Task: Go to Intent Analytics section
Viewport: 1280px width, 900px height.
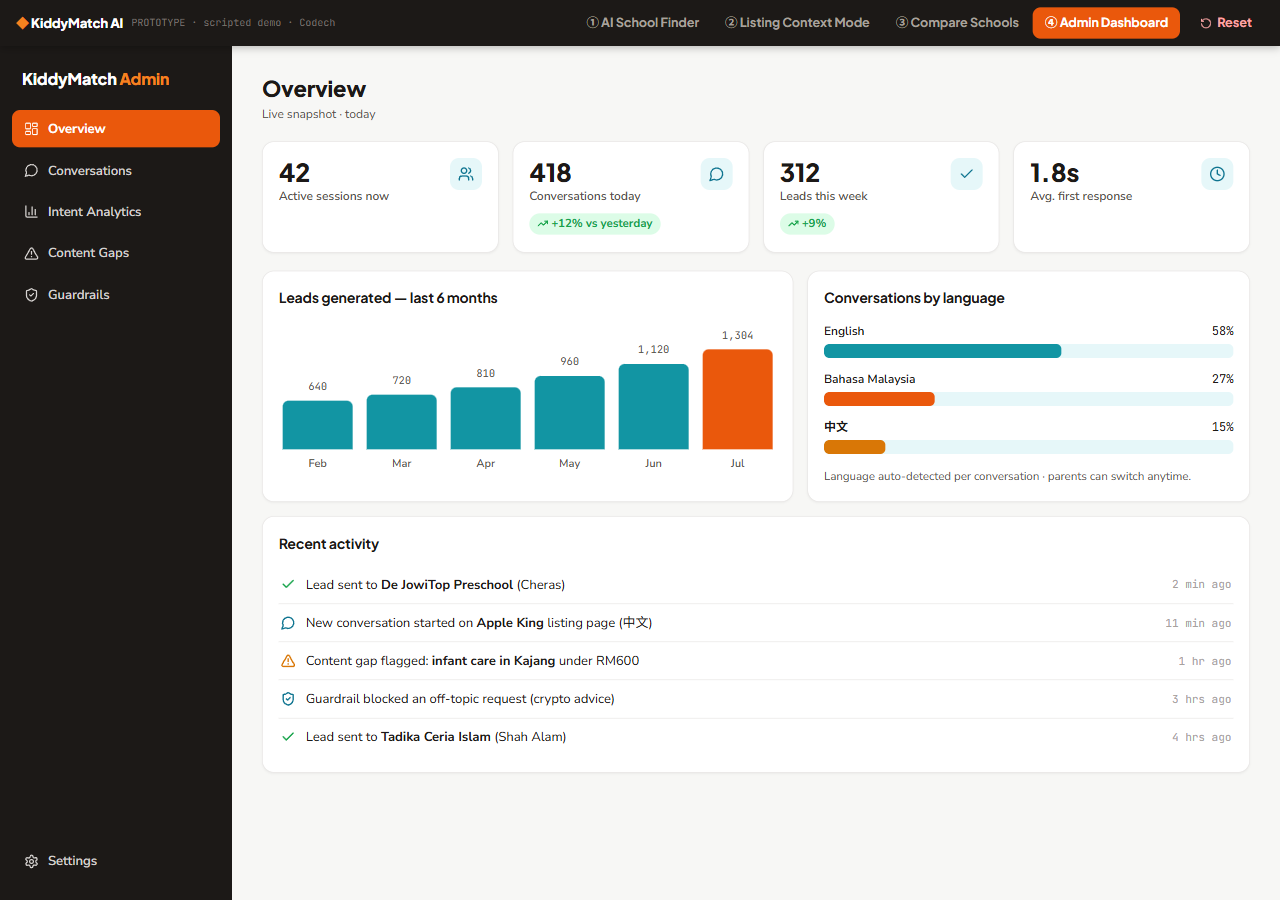Action: [116, 212]
